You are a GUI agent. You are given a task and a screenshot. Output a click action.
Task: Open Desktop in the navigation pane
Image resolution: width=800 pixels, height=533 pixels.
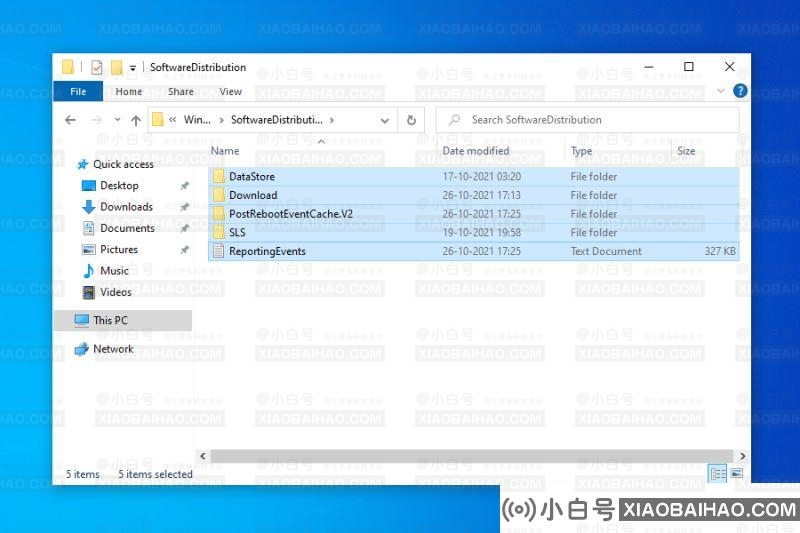coord(119,186)
